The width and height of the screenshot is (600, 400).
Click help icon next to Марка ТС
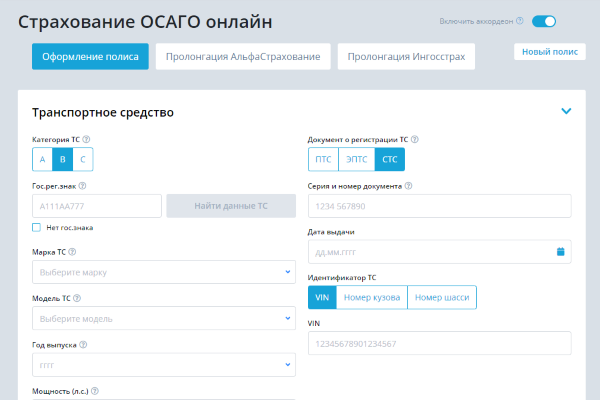coord(73,252)
